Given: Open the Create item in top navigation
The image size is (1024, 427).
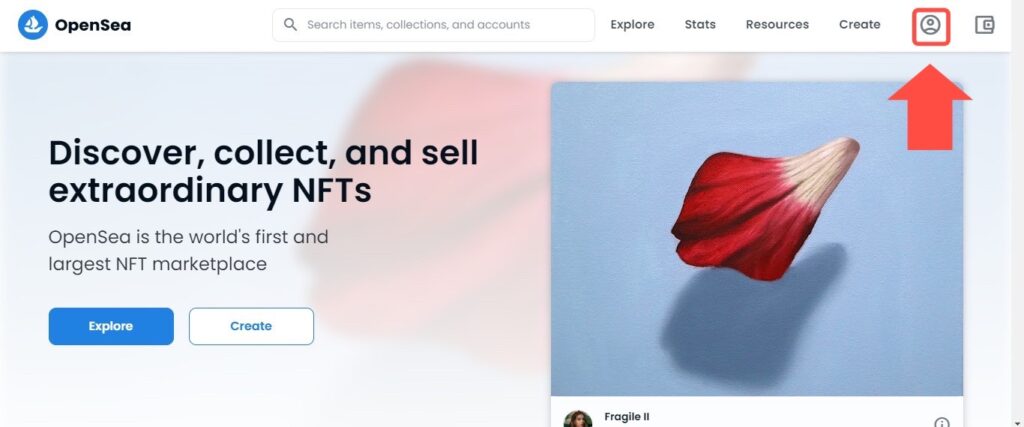Looking at the screenshot, I should pyautogui.click(x=860, y=25).
